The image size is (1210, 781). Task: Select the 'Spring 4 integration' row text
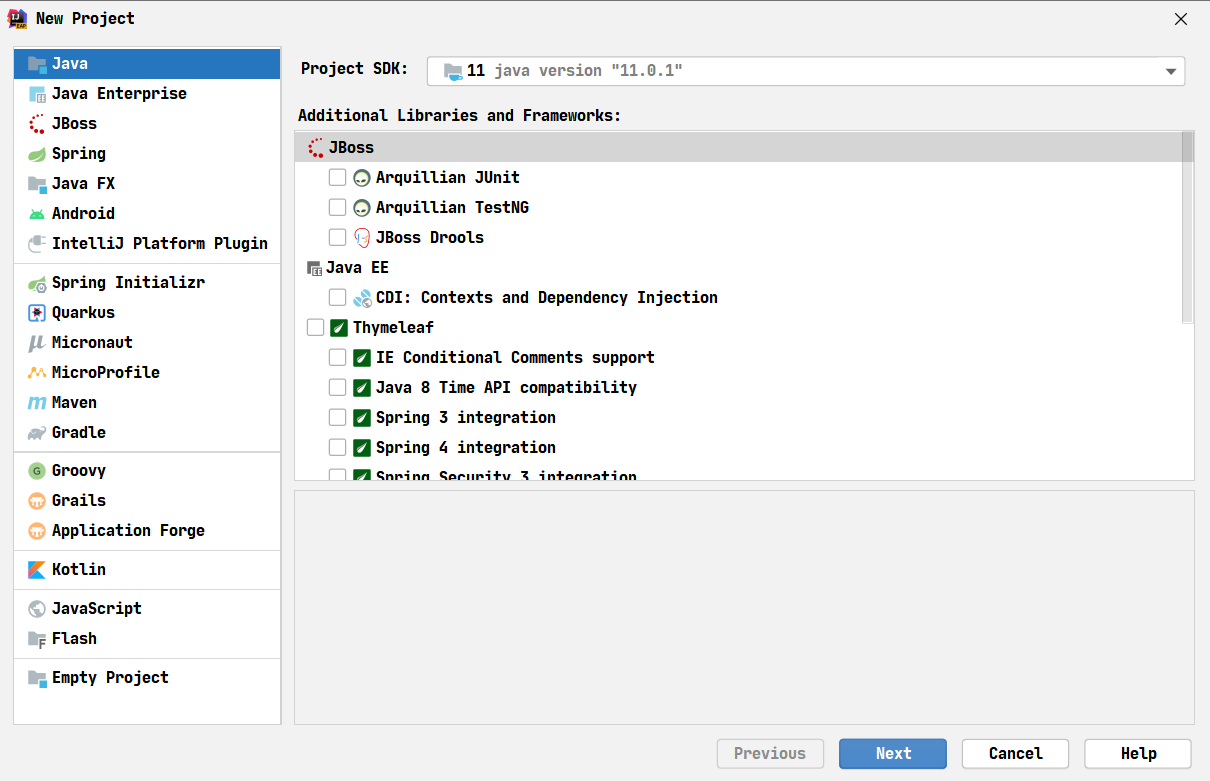coord(466,448)
